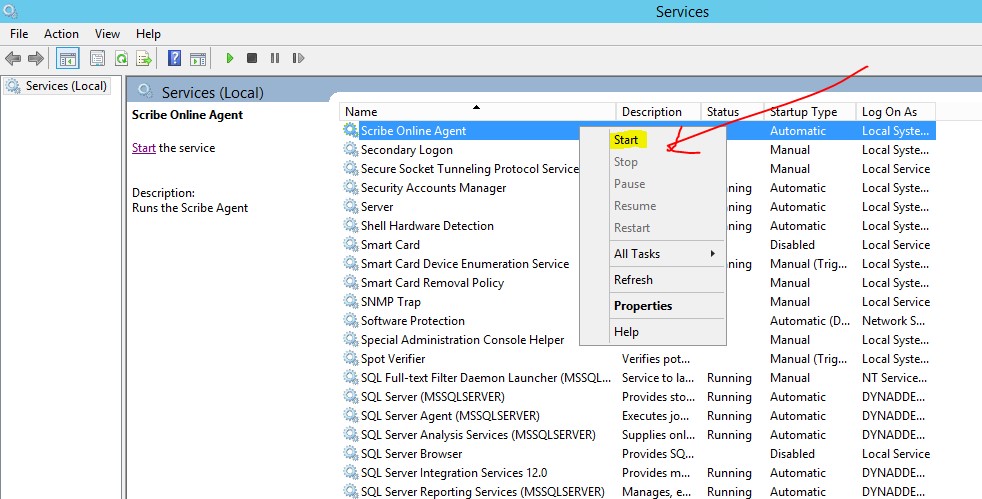This screenshot has width=982, height=499.
Task: Select the Secure Socket Tunneling Protocol Service row
Action: 470,168
